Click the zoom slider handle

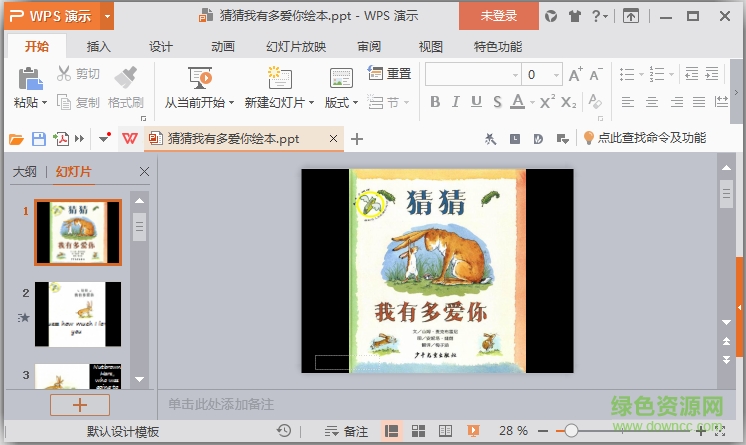[571, 431]
